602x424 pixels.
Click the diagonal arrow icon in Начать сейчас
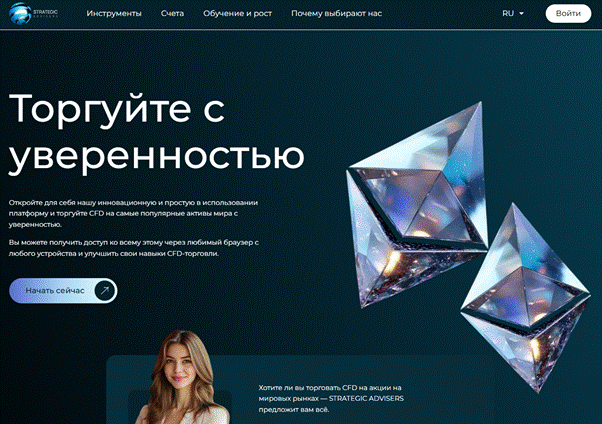pyautogui.click(x=105, y=291)
